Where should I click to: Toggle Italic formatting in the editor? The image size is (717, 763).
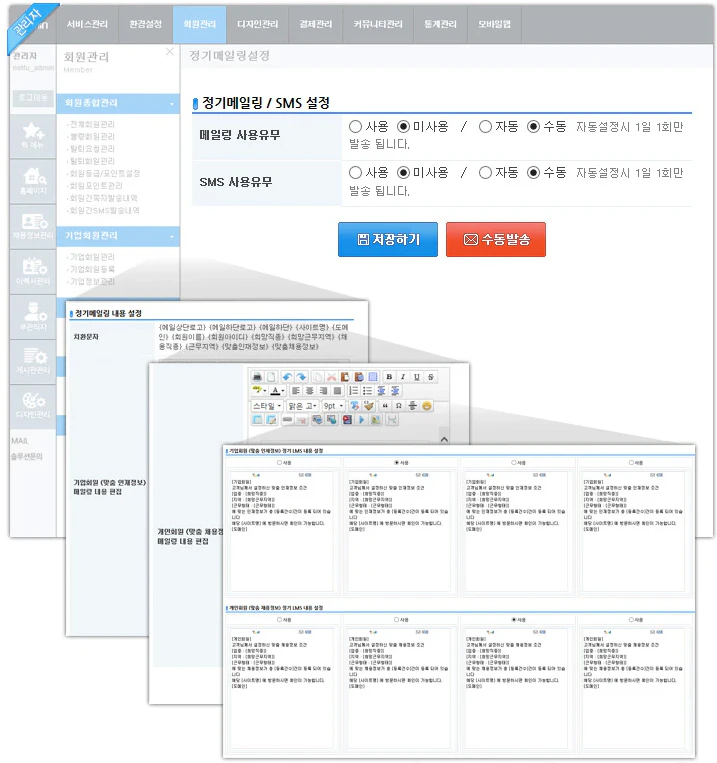(403, 377)
